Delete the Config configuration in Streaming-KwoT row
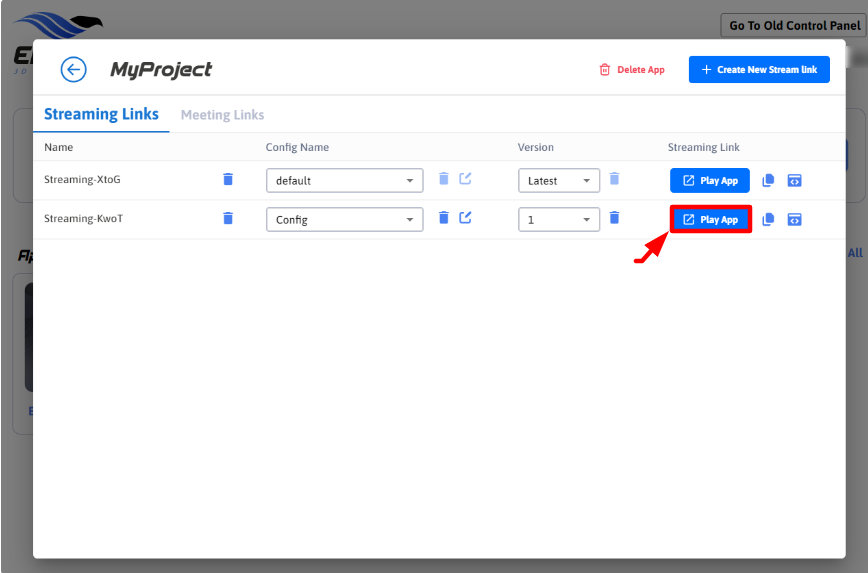This screenshot has height=573, width=868. tap(444, 218)
